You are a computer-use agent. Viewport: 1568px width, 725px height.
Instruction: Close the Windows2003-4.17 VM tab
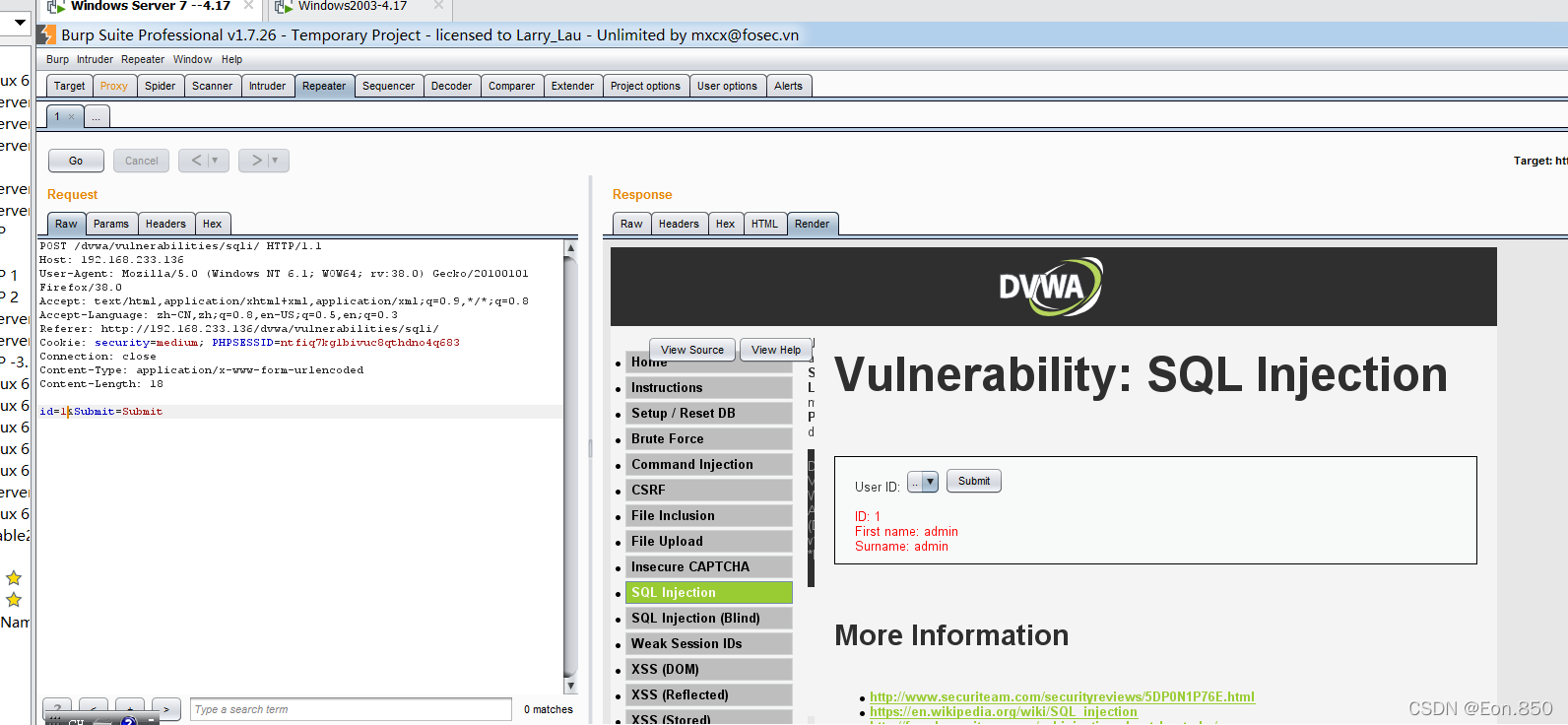click(438, 6)
